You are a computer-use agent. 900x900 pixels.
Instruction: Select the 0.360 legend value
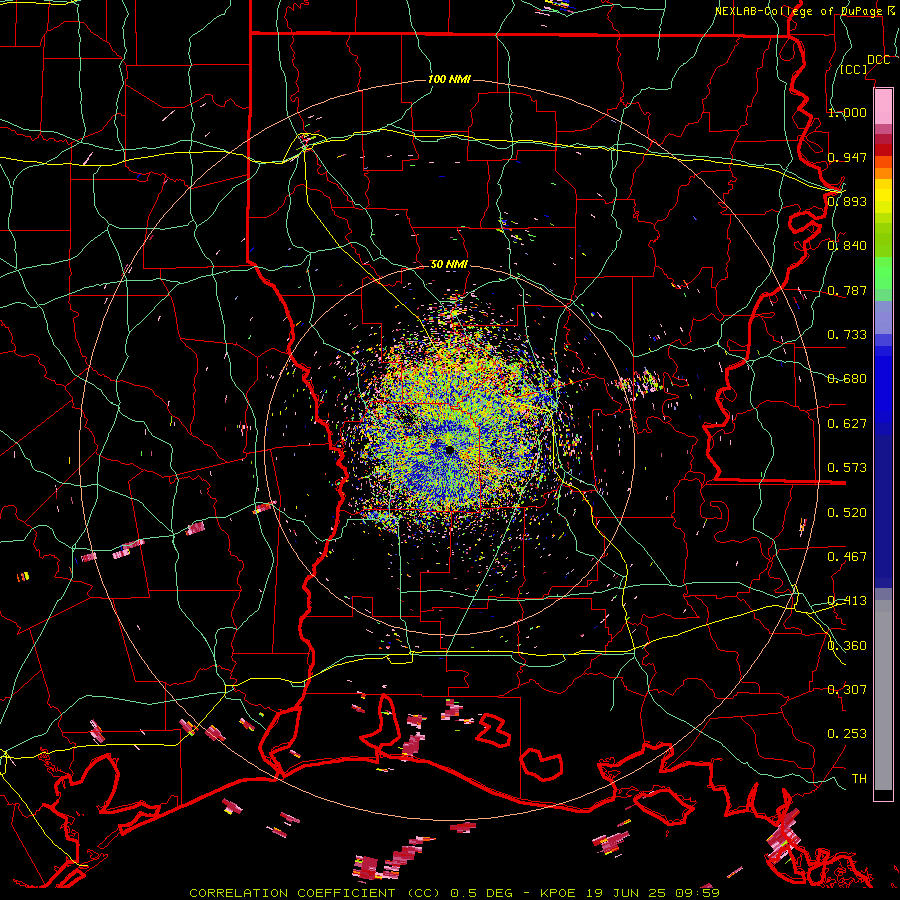pyautogui.click(x=847, y=646)
